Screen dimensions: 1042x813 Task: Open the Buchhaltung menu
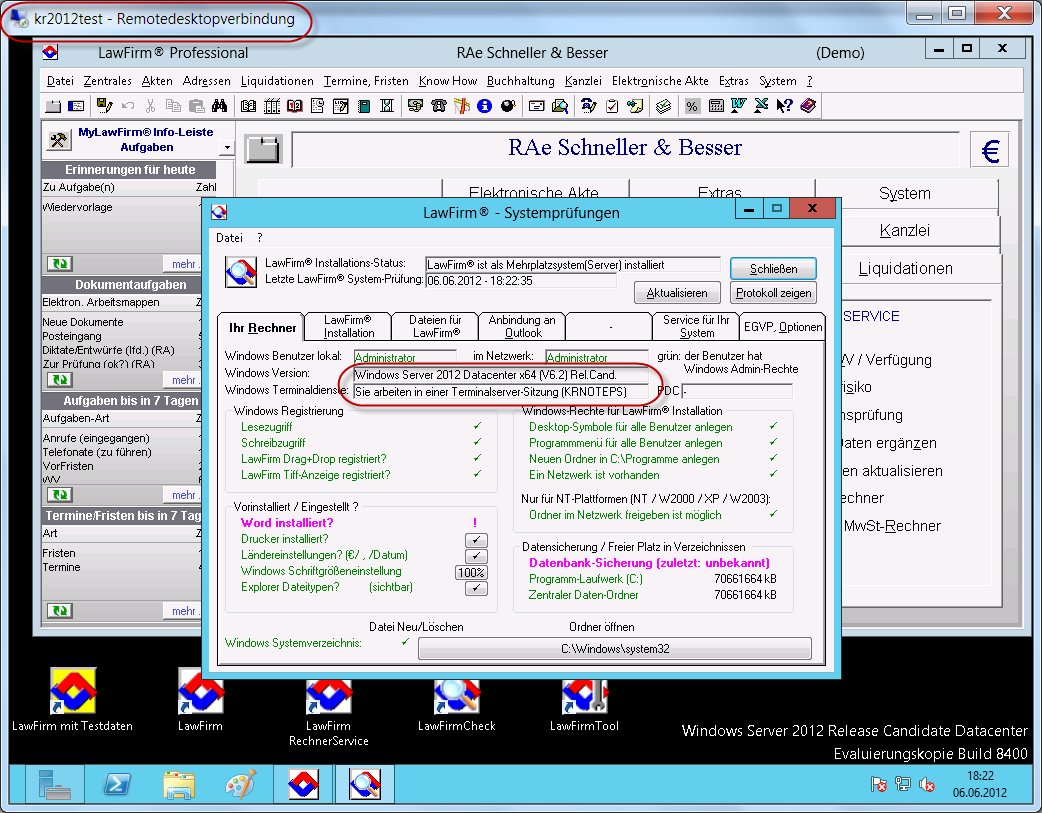(520, 81)
